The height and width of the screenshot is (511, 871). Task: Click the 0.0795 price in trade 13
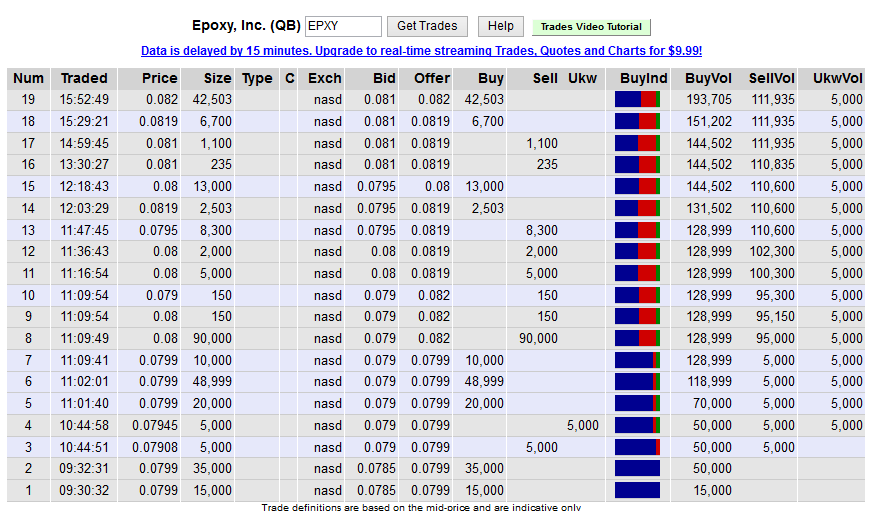click(158, 230)
